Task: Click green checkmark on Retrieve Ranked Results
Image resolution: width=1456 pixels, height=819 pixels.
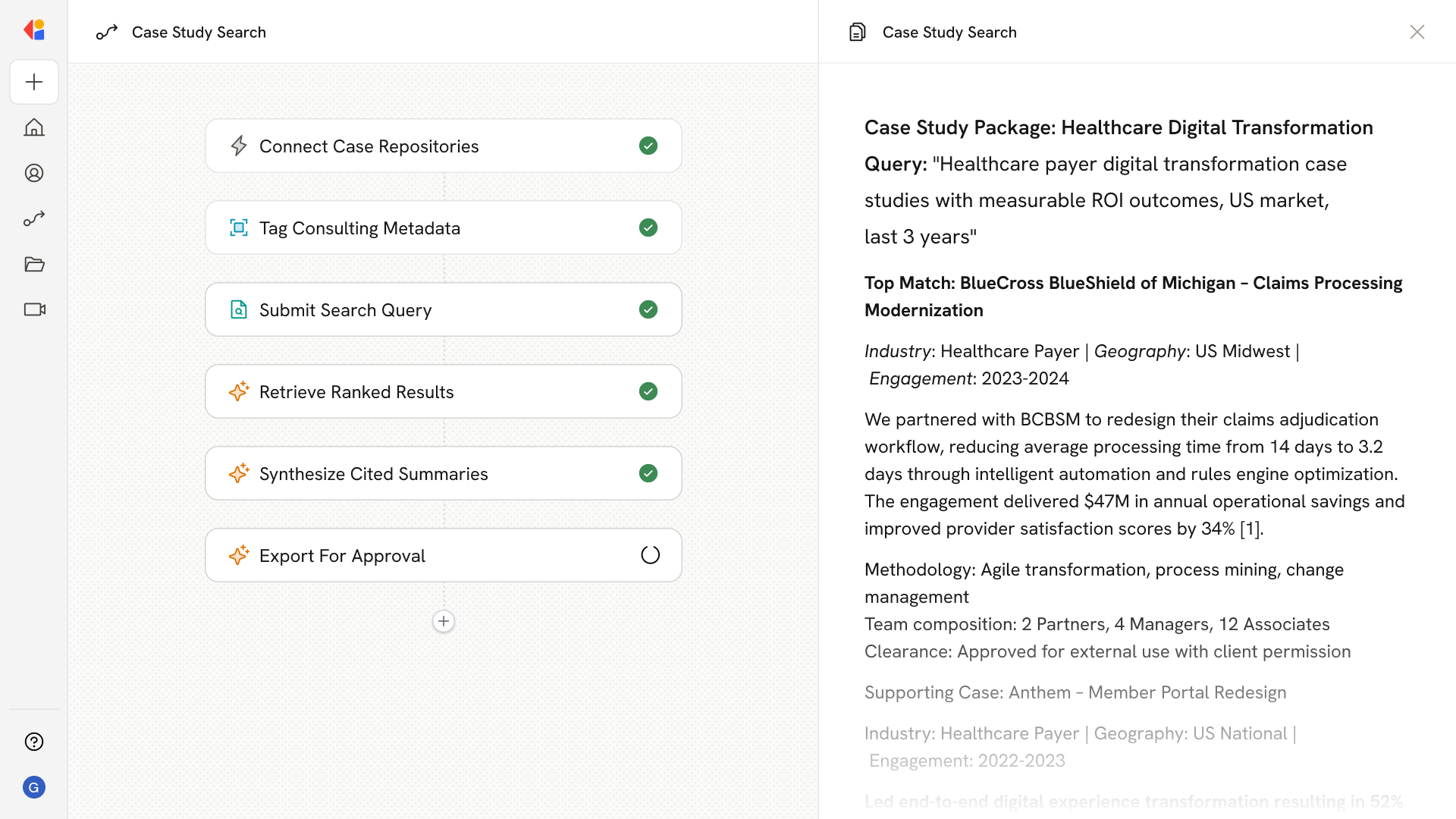Action: (x=648, y=391)
